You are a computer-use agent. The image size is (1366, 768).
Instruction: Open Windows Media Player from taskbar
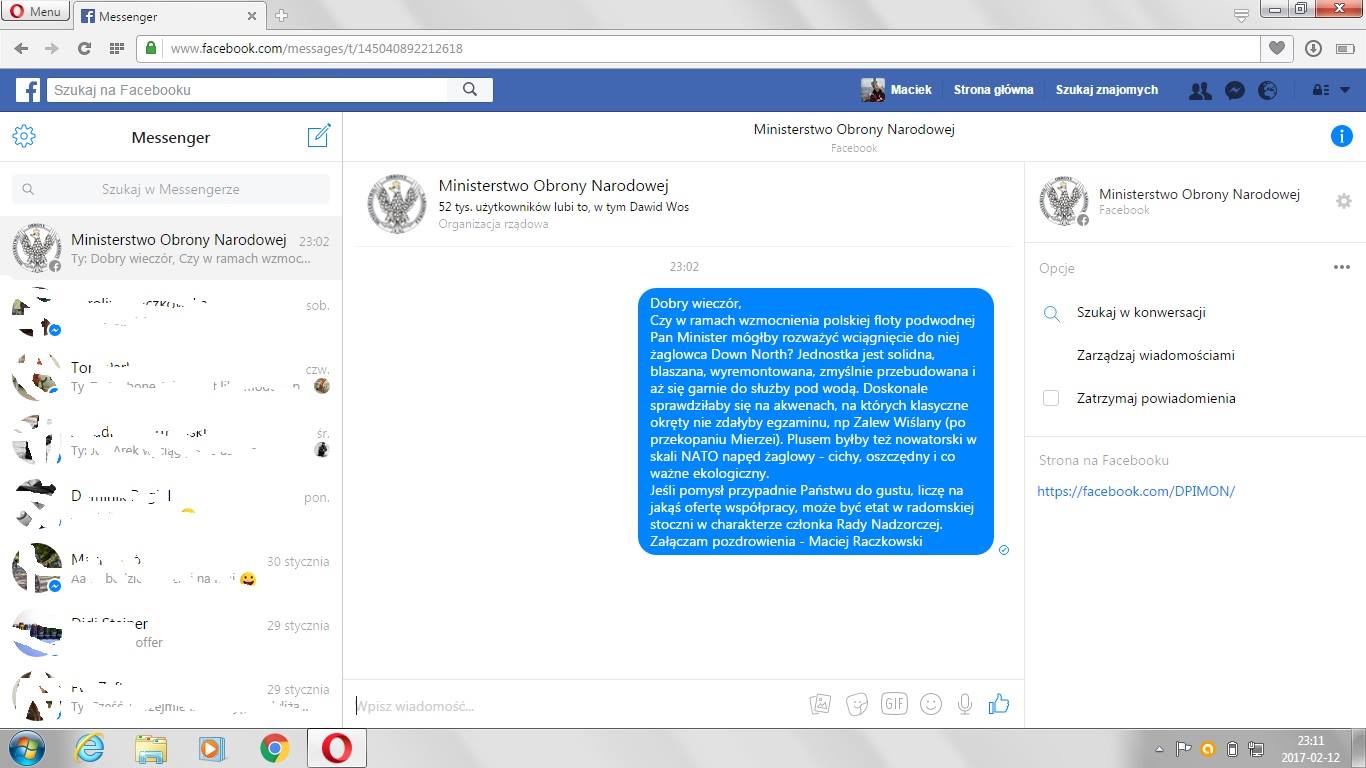click(x=213, y=748)
